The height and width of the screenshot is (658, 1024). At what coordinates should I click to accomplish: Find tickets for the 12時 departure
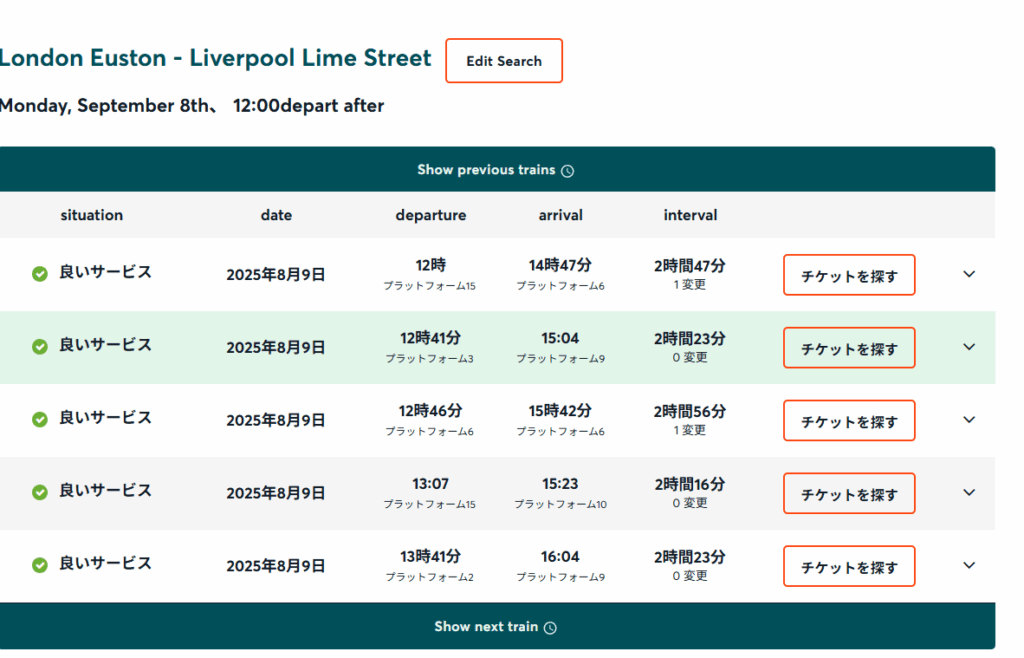coord(849,275)
